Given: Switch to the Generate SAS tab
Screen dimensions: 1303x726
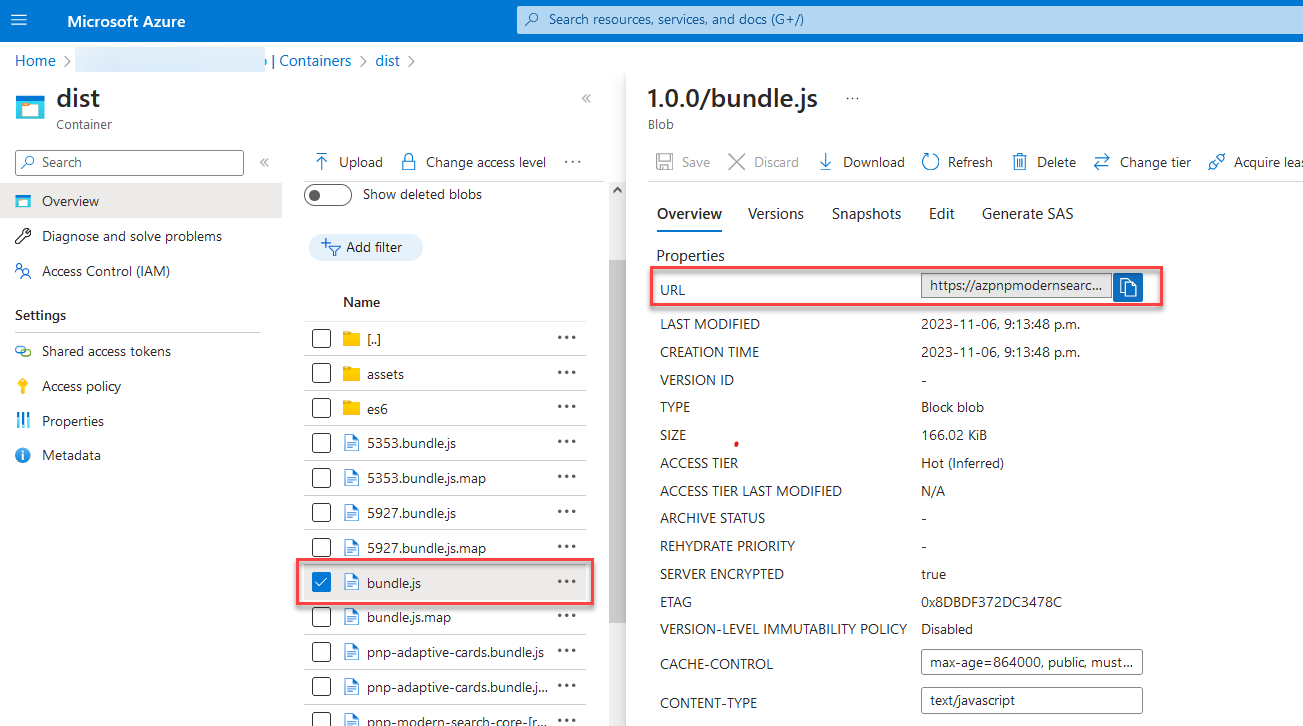Looking at the screenshot, I should click(1028, 214).
